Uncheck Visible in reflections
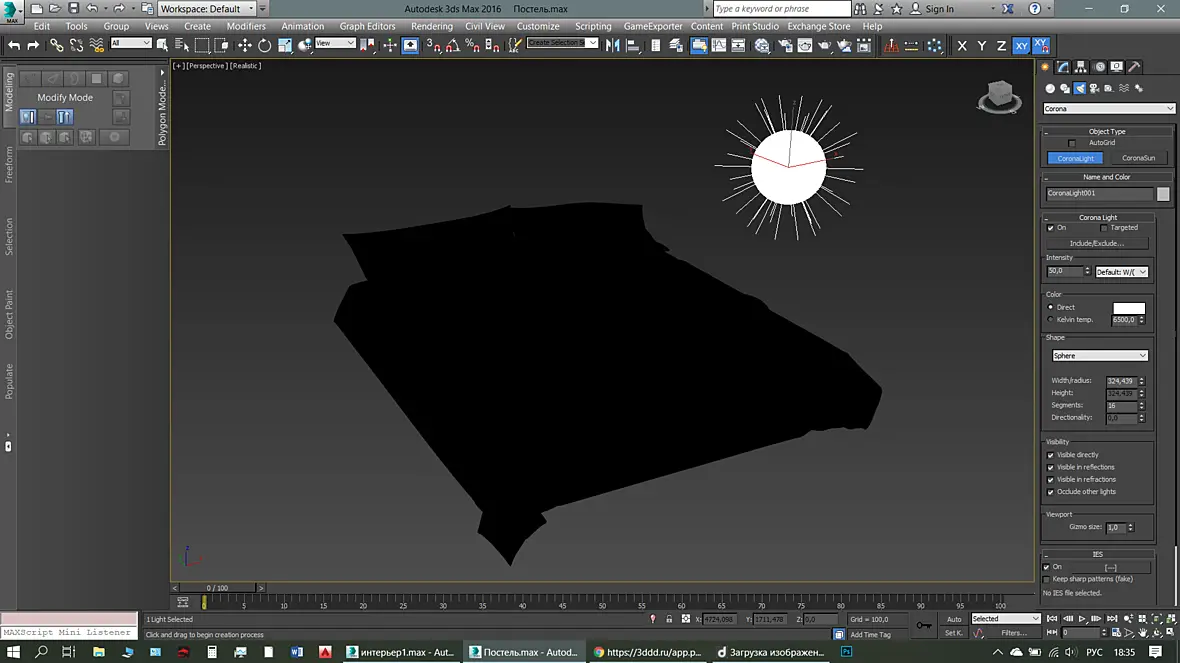This screenshot has width=1180, height=663. coord(1051,467)
